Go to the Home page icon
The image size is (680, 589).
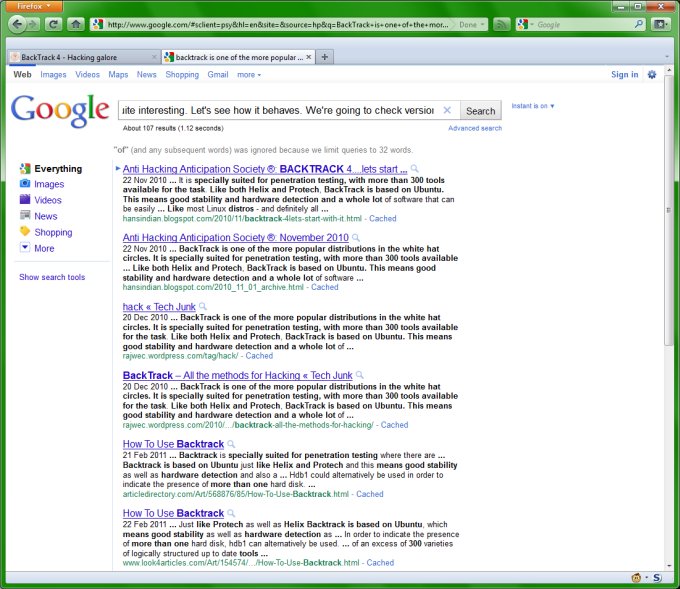point(75,24)
